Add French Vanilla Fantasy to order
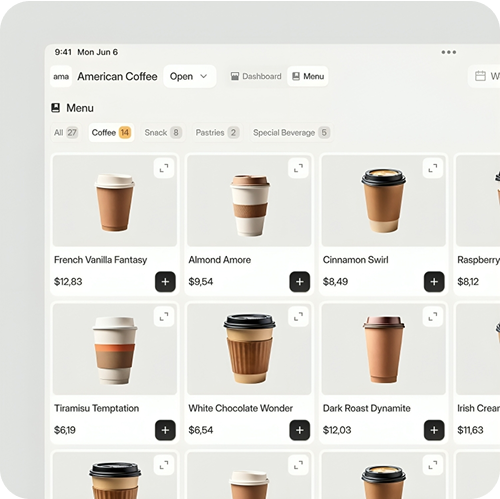The image size is (500, 499). click(165, 282)
